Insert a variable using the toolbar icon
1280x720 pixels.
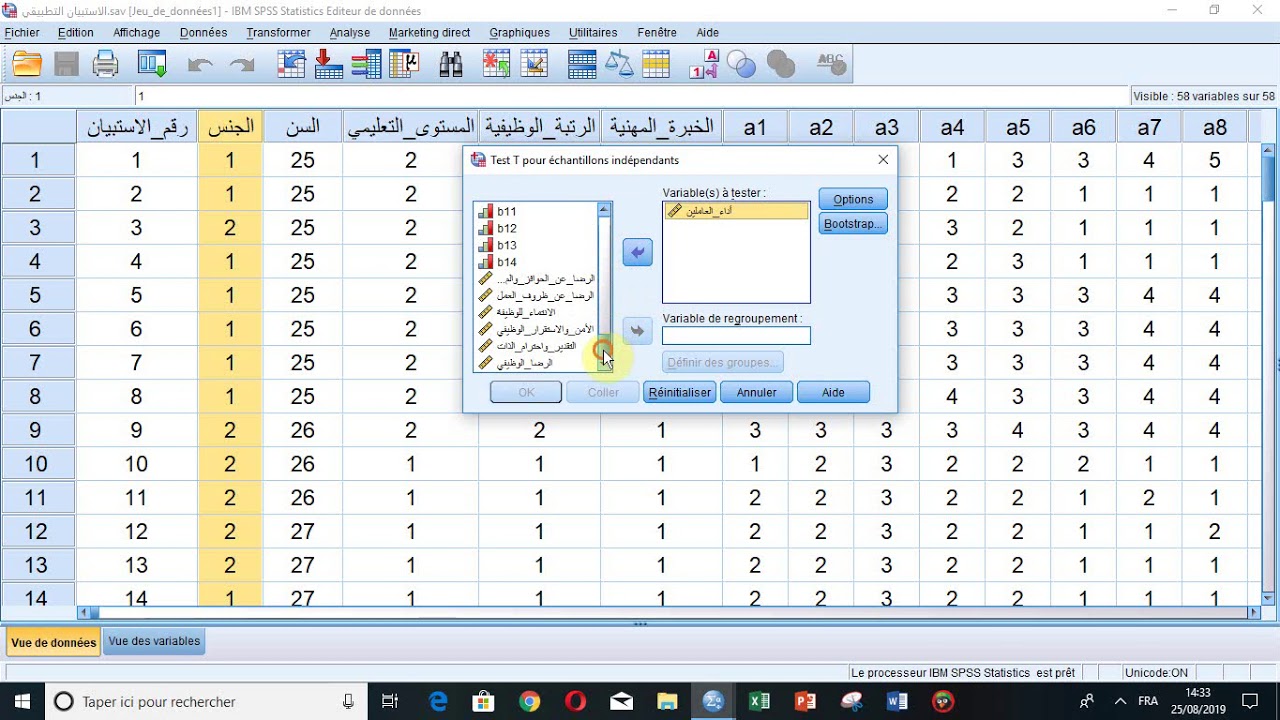pyautogui.click(x=534, y=65)
